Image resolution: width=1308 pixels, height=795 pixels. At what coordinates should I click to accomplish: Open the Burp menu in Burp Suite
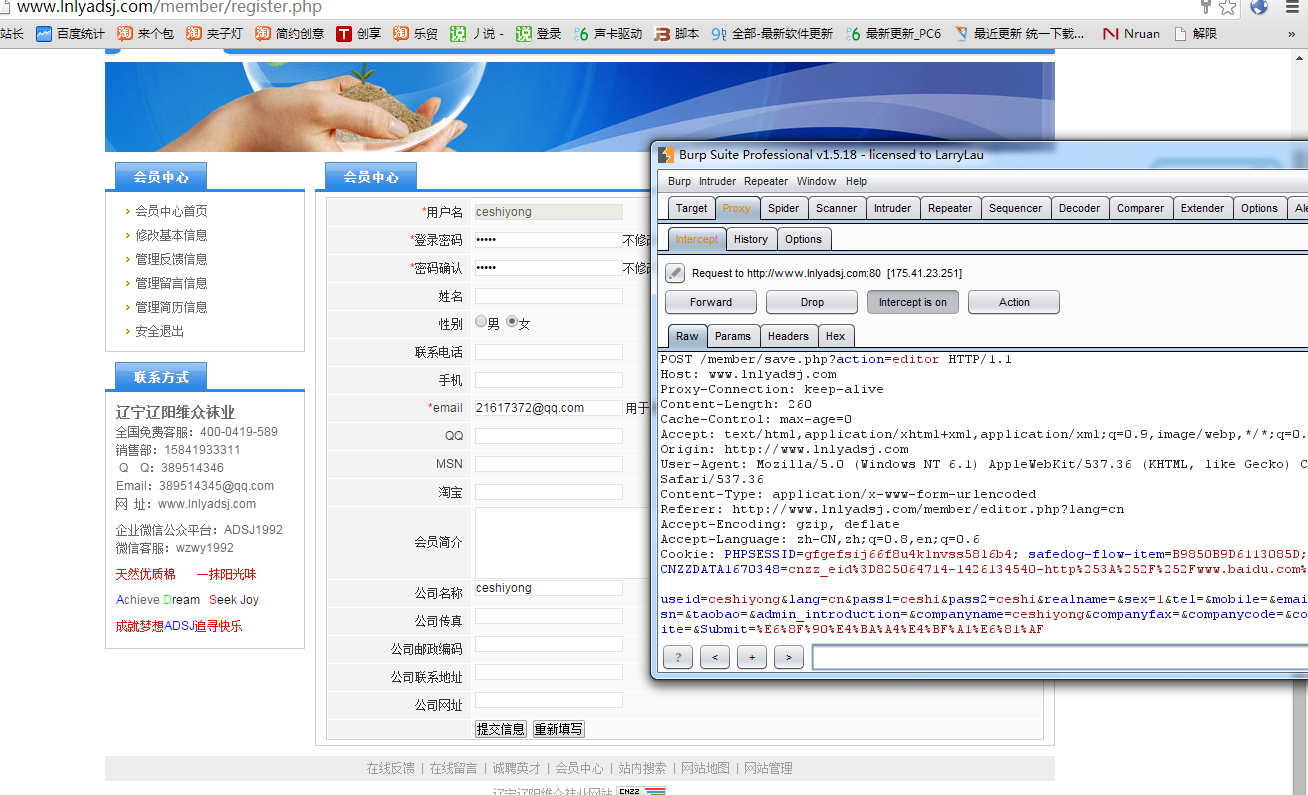(x=679, y=181)
